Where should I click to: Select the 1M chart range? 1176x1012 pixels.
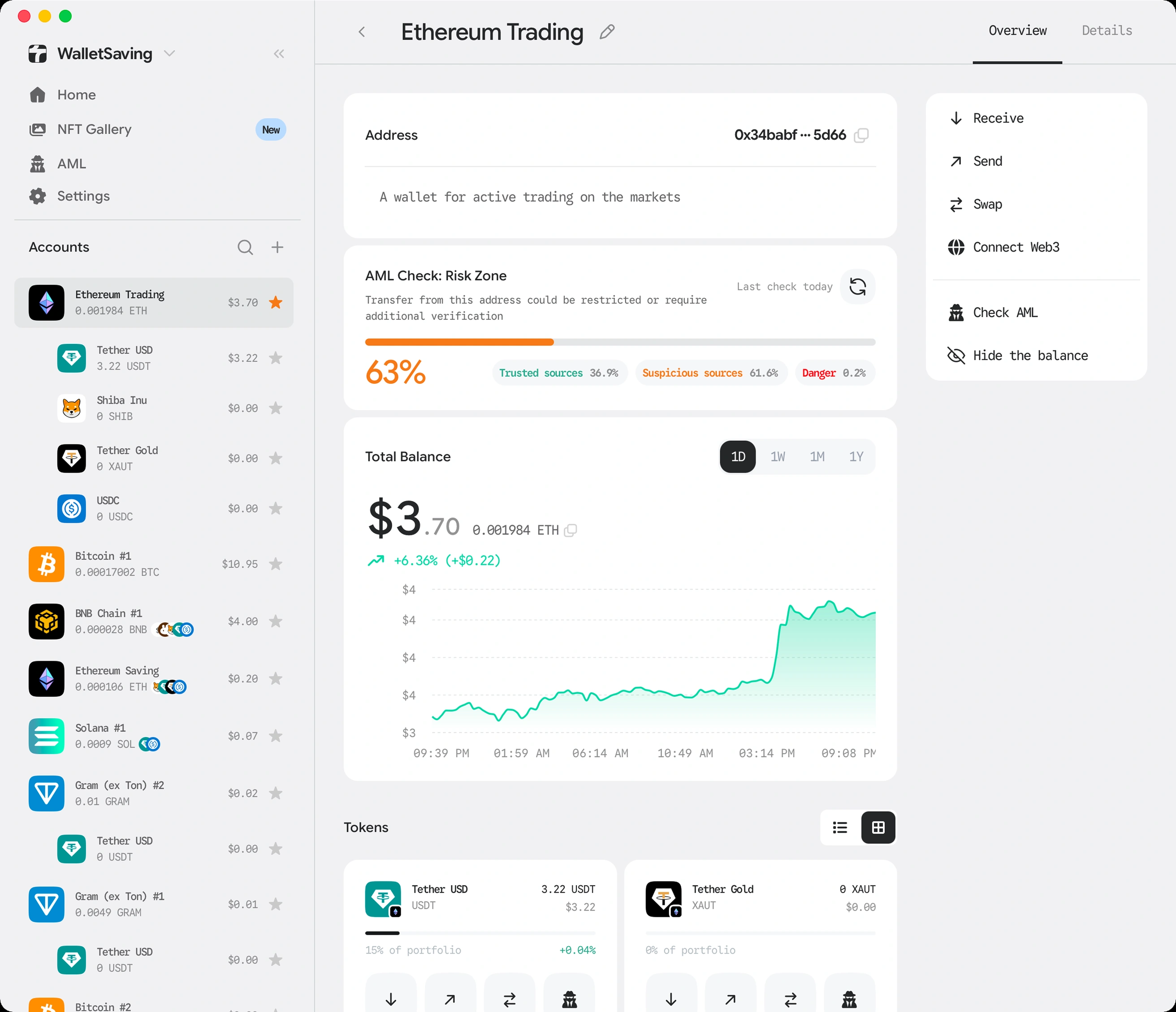pyautogui.click(x=817, y=456)
